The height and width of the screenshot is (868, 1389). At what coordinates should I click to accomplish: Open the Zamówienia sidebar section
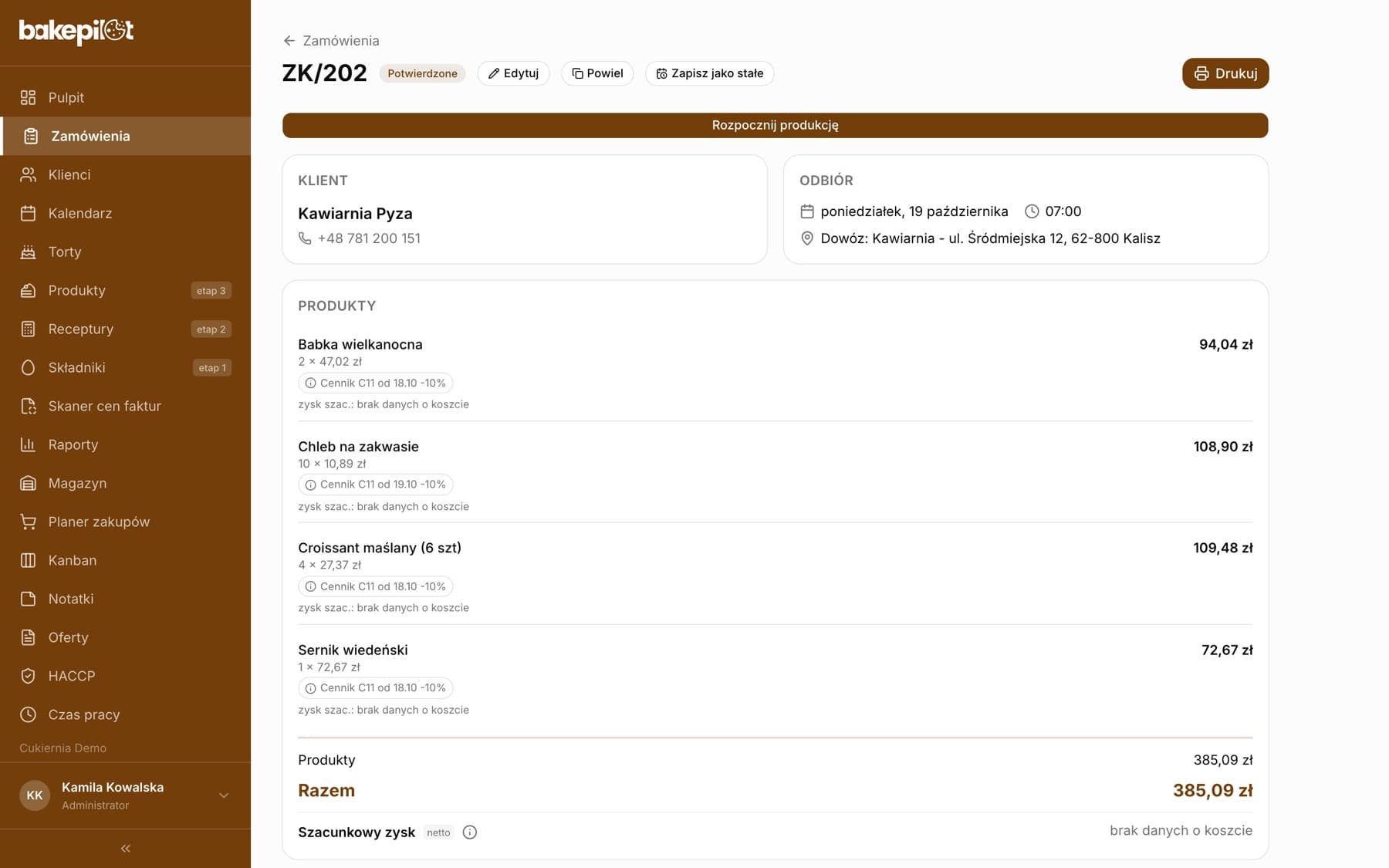126,136
